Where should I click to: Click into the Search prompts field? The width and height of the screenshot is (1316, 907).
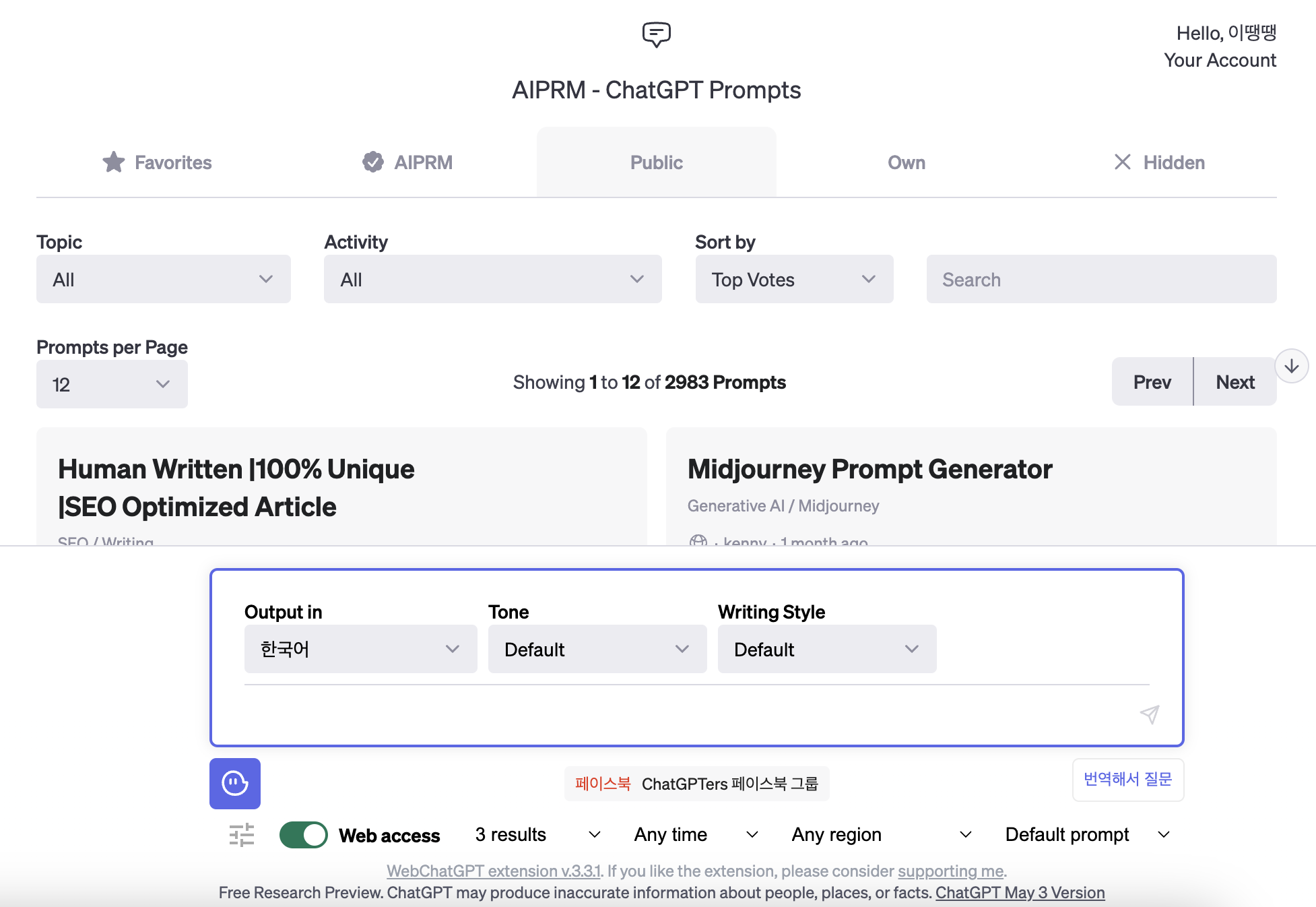[x=1101, y=279]
